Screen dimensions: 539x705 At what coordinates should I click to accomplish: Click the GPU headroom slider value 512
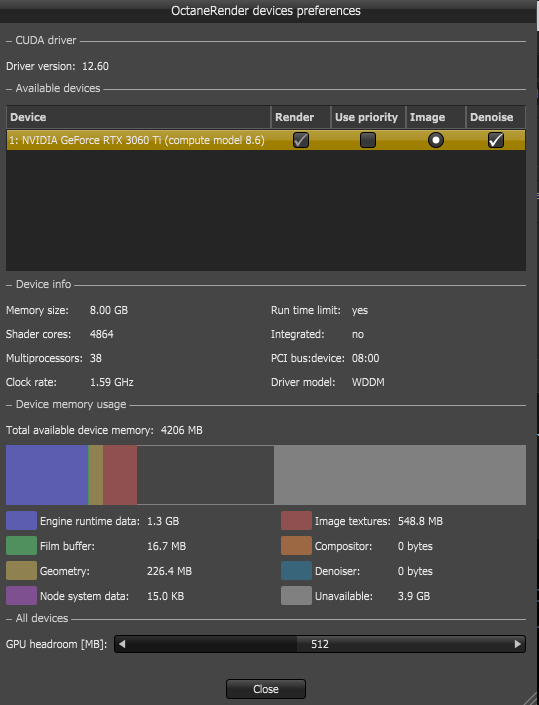point(320,644)
